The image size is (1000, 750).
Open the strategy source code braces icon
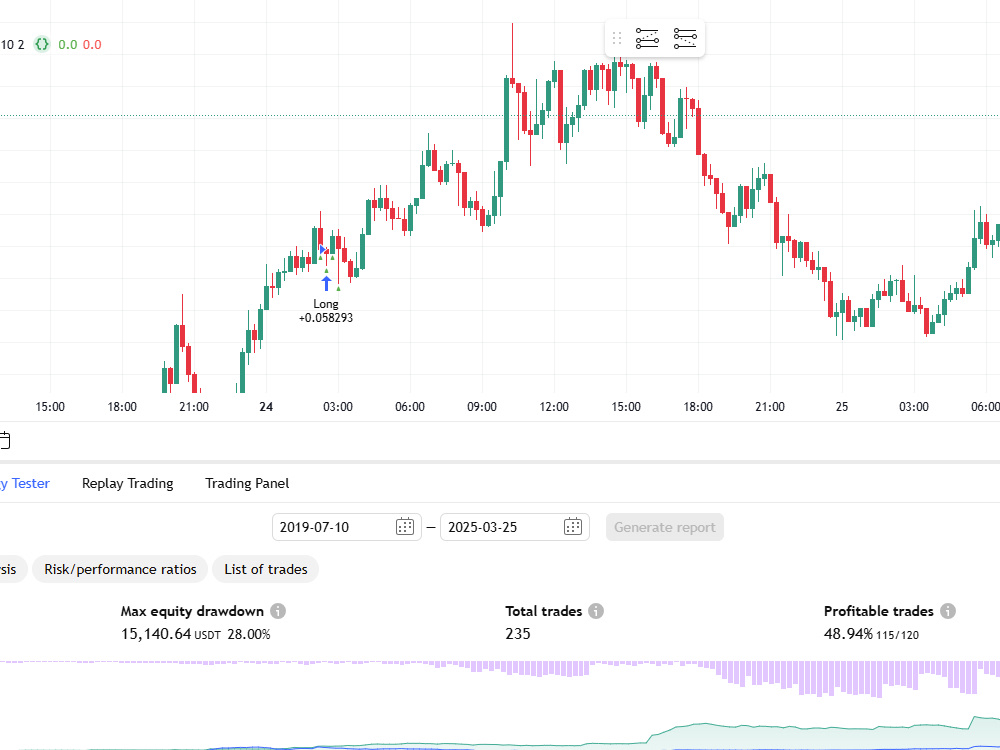tap(41, 44)
